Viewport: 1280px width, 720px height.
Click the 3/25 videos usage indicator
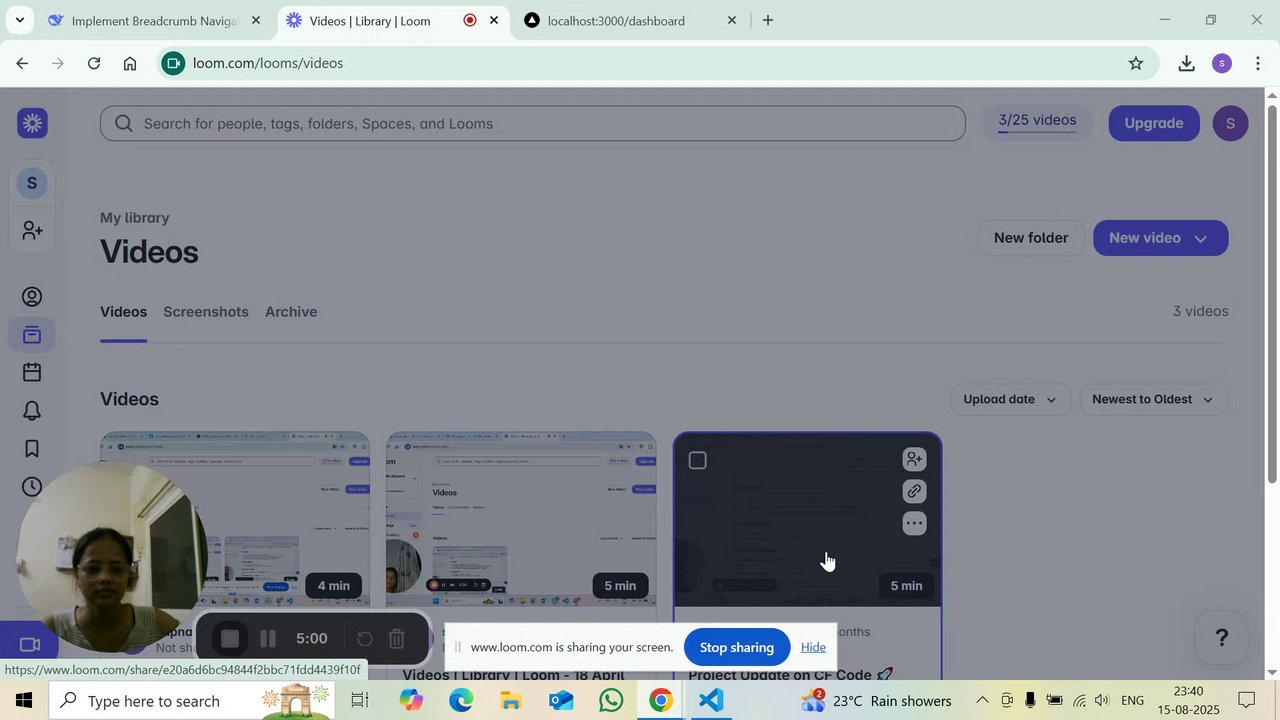tap(1038, 122)
